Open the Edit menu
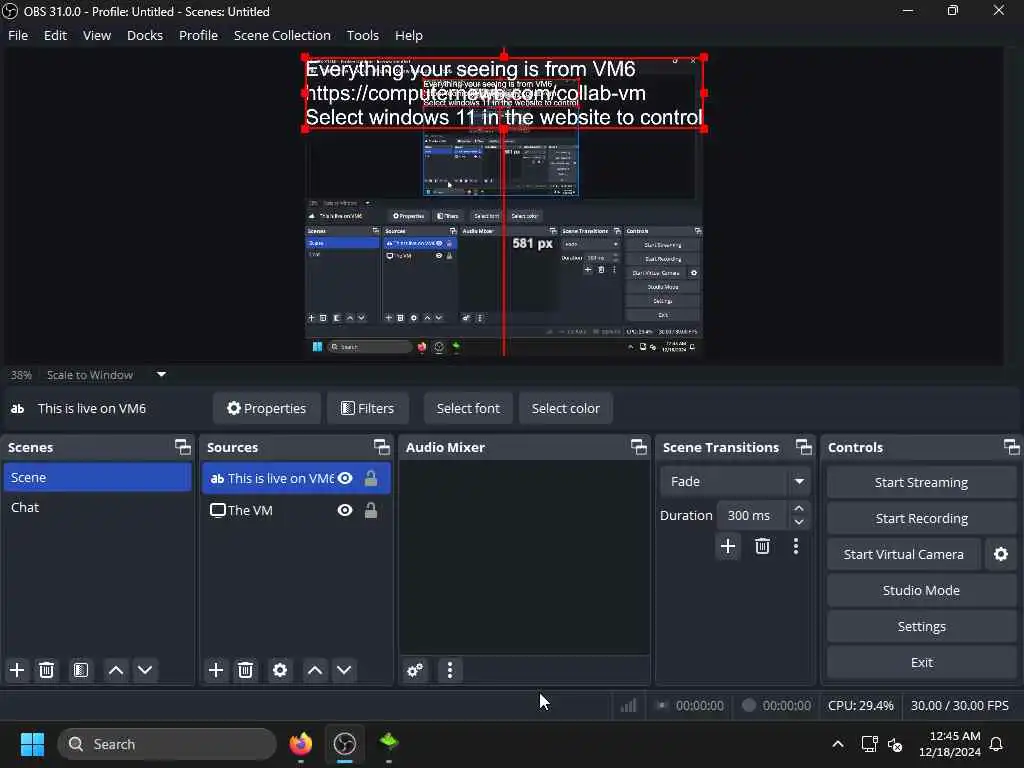The height and width of the screenshot is (768, 1024). point(56,35)
